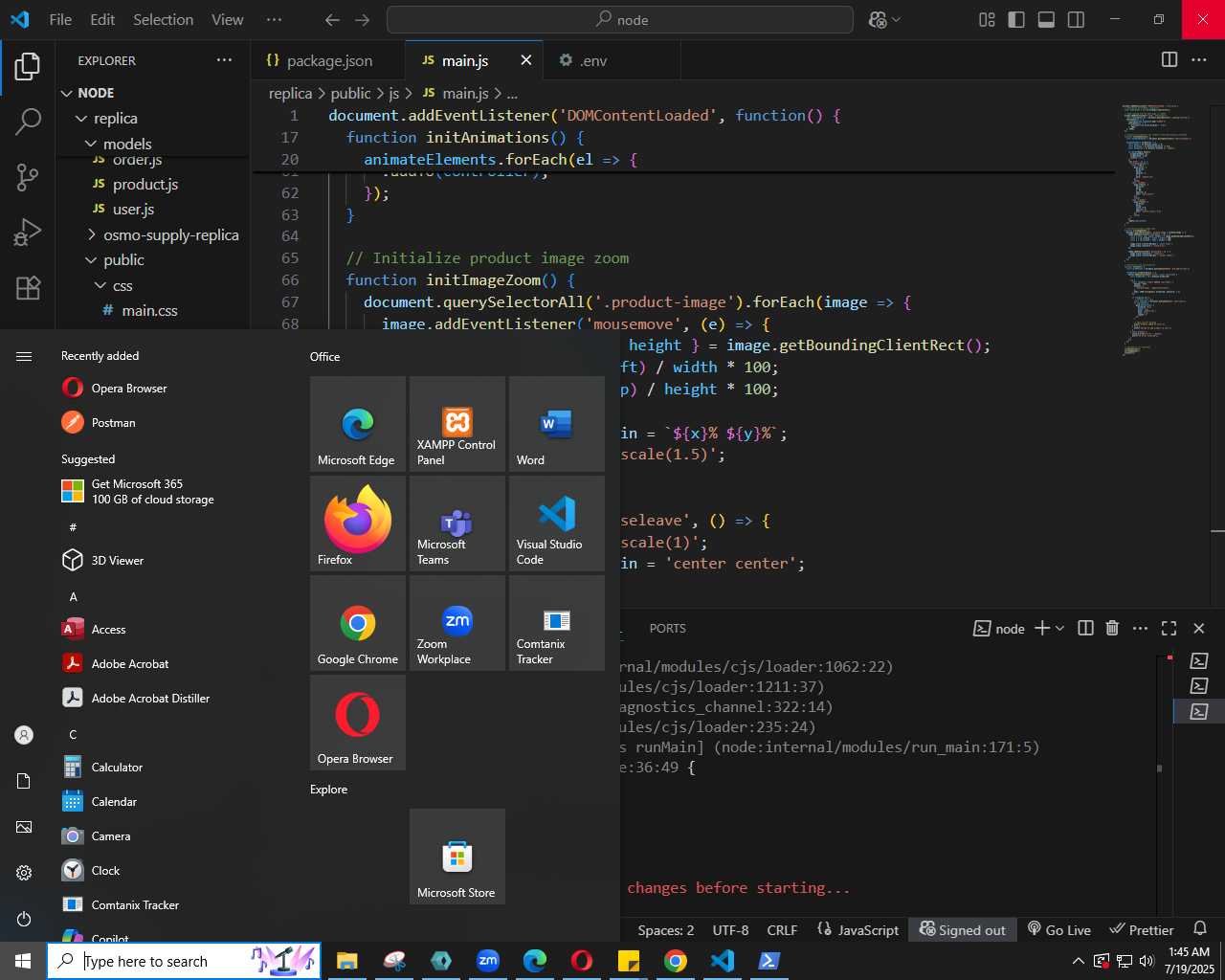Launch Firefox tile in Start menu
Viewport: 1225px width, 980px height.
358,523
